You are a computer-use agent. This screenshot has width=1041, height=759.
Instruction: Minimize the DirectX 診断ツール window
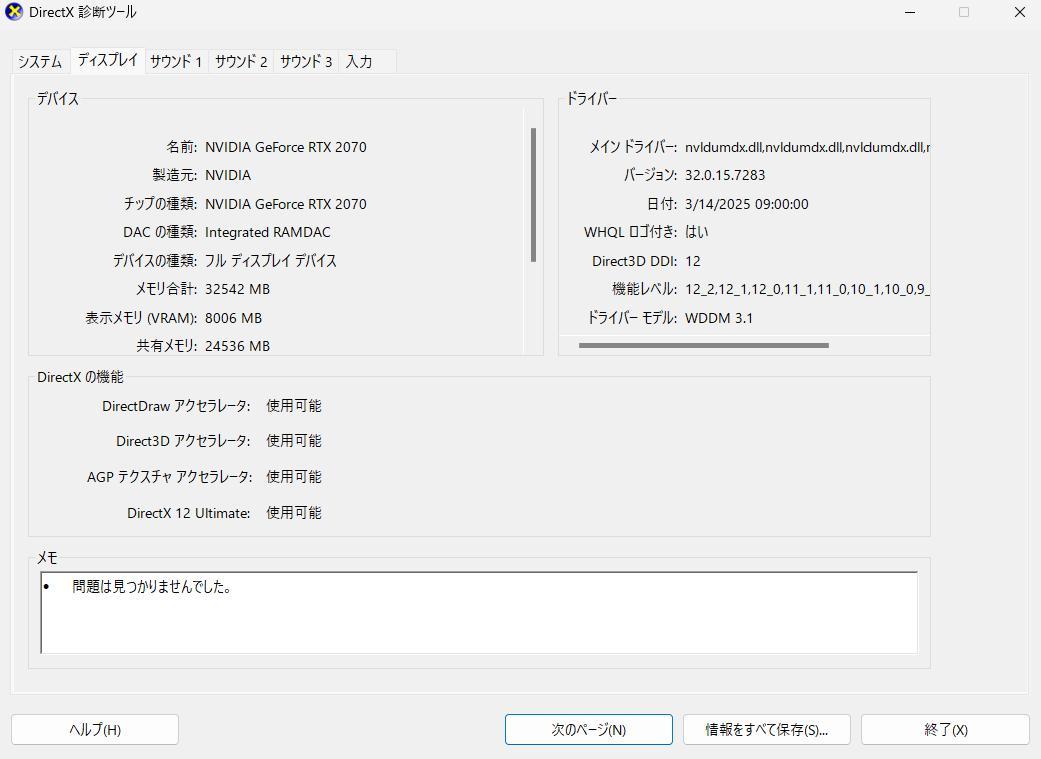pos(910,12)
